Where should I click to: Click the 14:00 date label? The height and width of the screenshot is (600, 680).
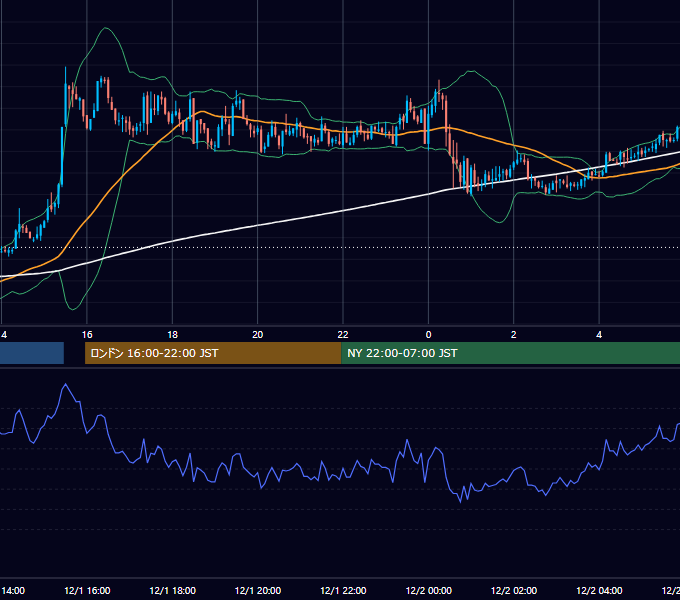(13, 590)
